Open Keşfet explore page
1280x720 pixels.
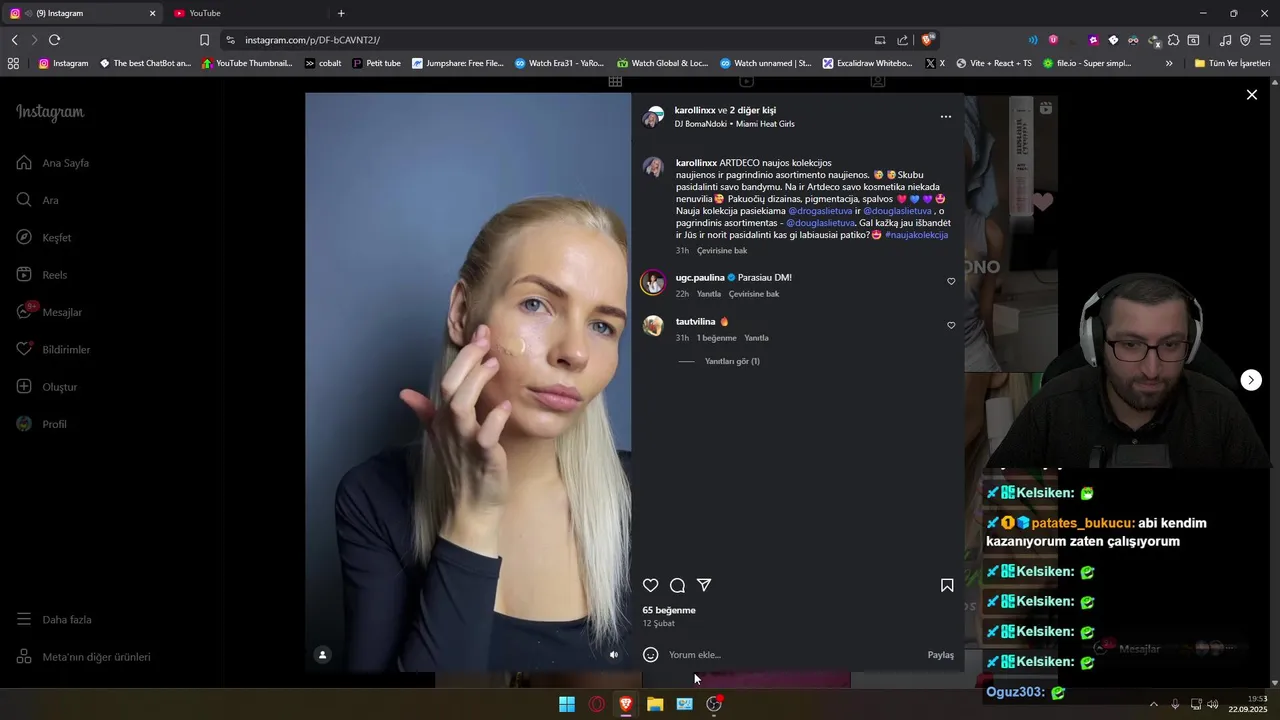click(44, 238)
